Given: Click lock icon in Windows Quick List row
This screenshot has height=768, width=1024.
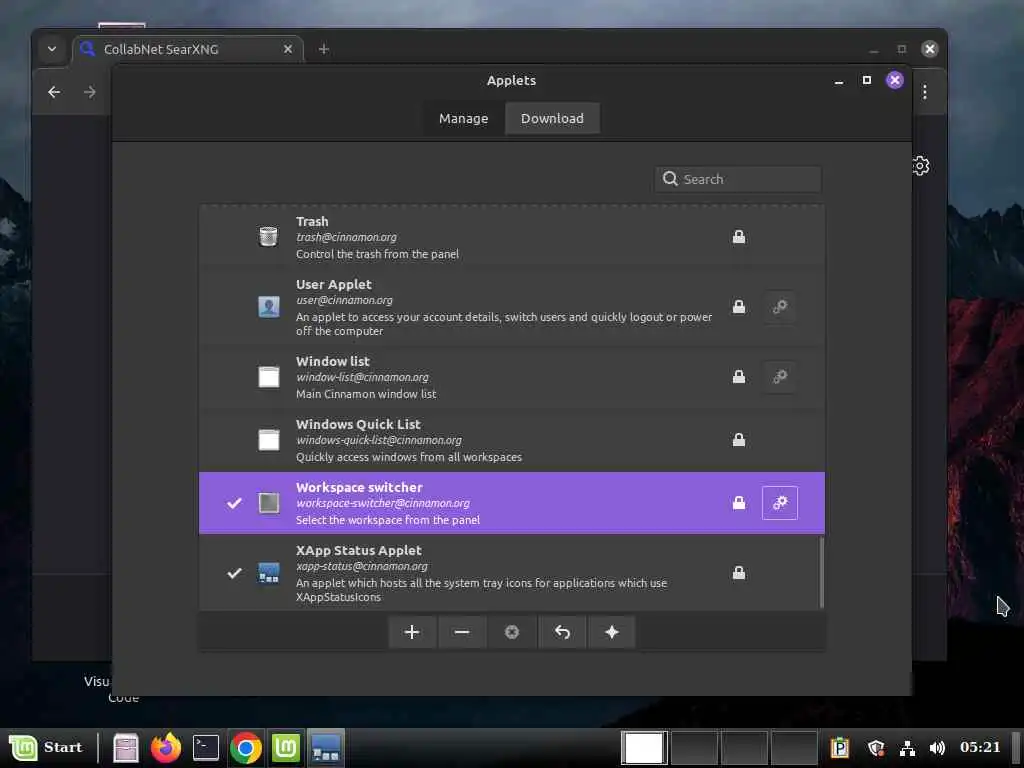Looking at the screenshot, I should tap(739, 440).
